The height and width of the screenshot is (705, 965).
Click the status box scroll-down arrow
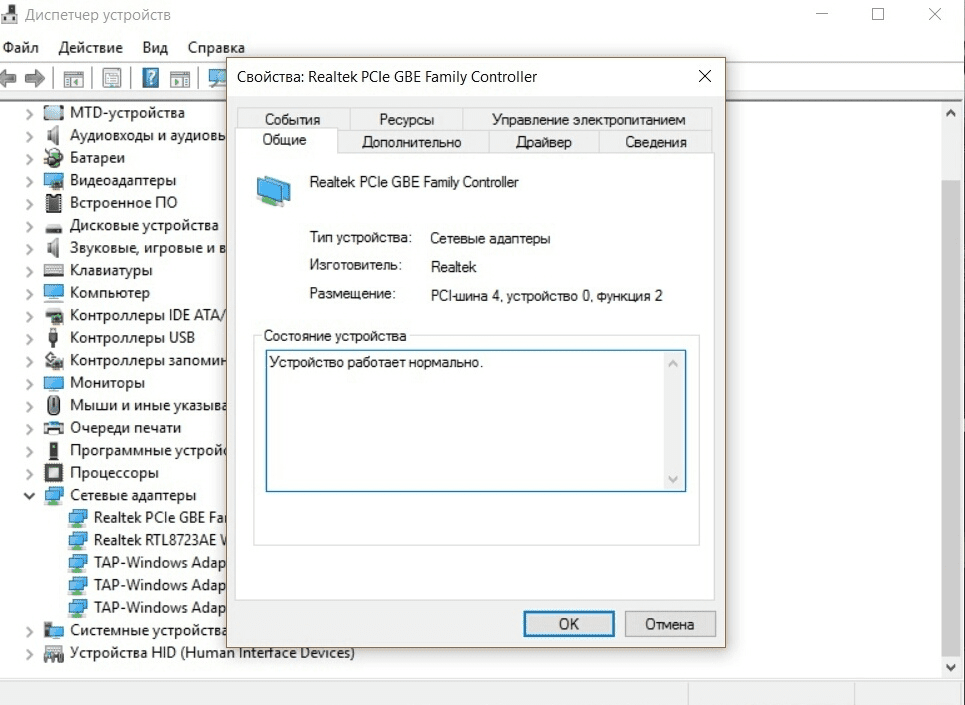pos(673,479)
